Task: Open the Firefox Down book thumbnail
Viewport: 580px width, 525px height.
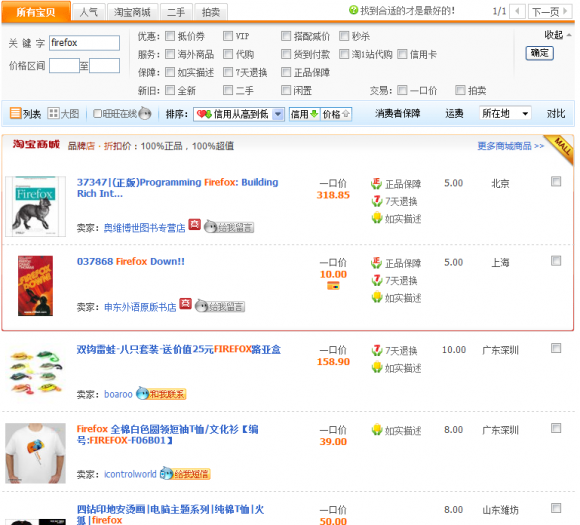Action: 36,286
